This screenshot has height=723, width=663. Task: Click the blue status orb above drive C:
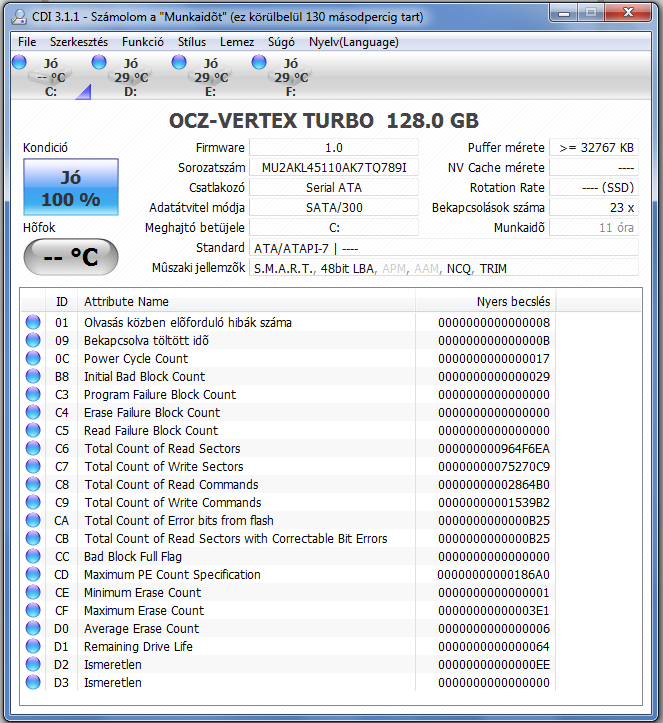(19, 62)
